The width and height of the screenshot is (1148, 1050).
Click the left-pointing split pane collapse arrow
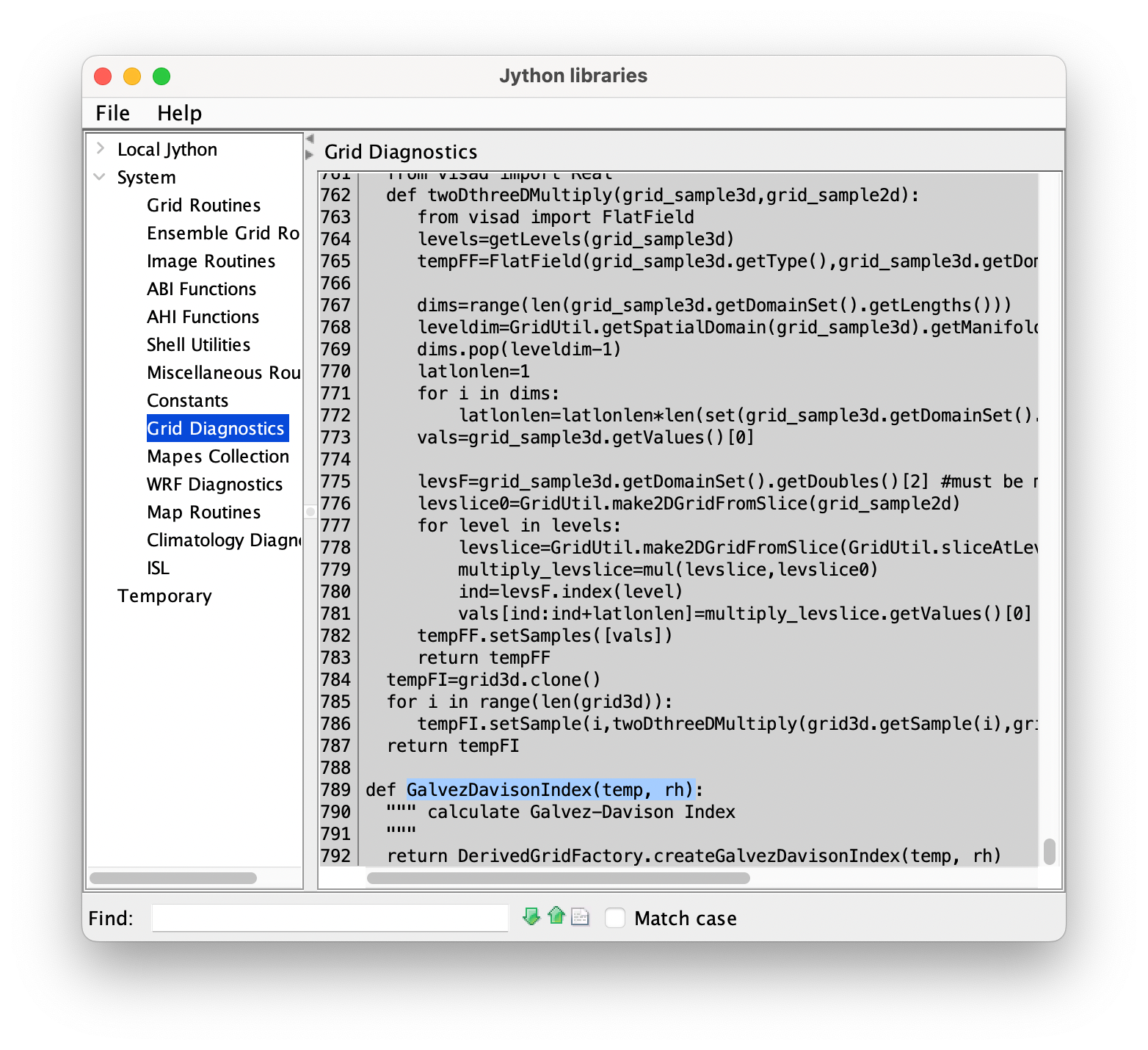310,139
